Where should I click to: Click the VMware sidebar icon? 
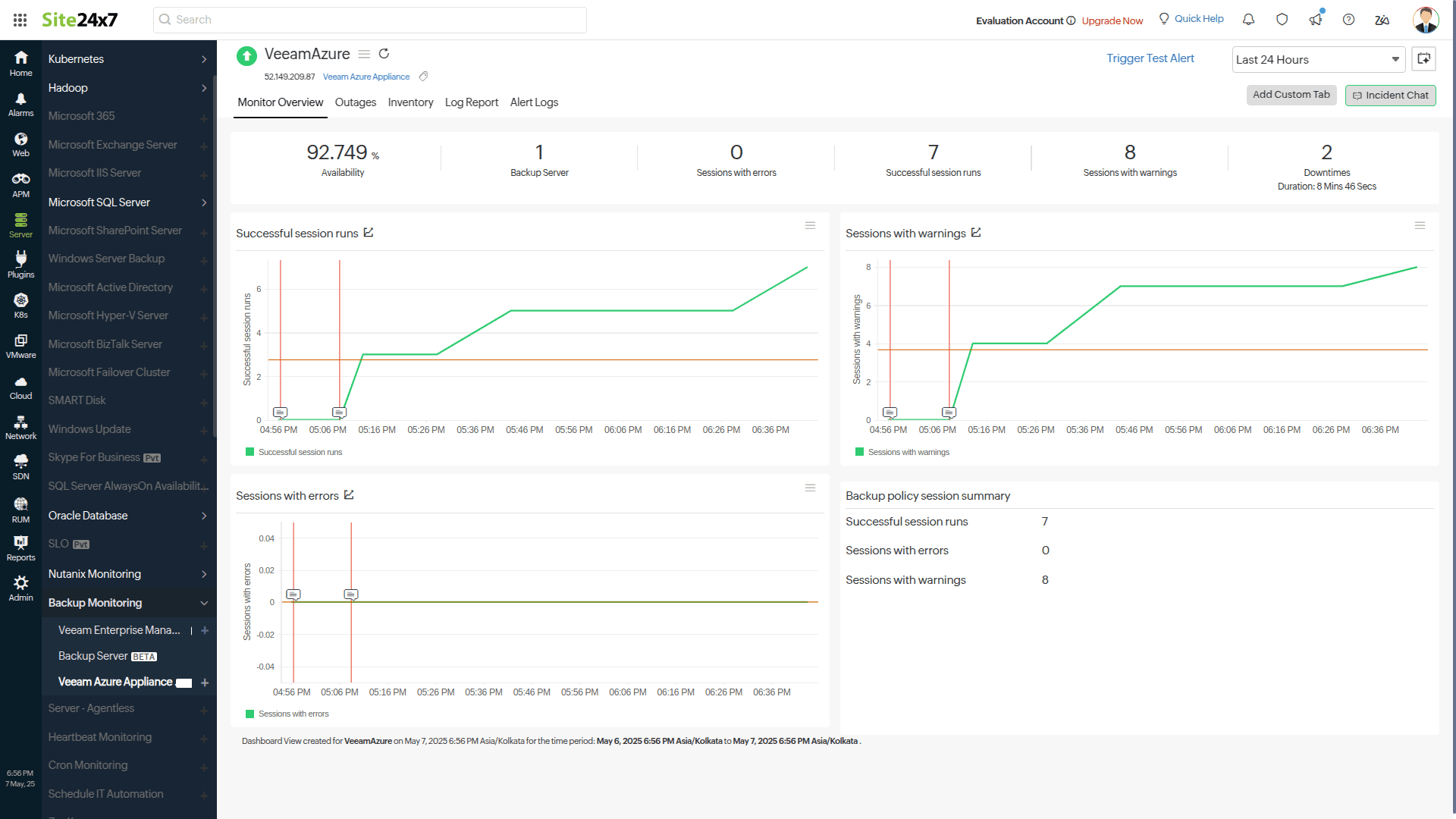[x=20, y=344]
